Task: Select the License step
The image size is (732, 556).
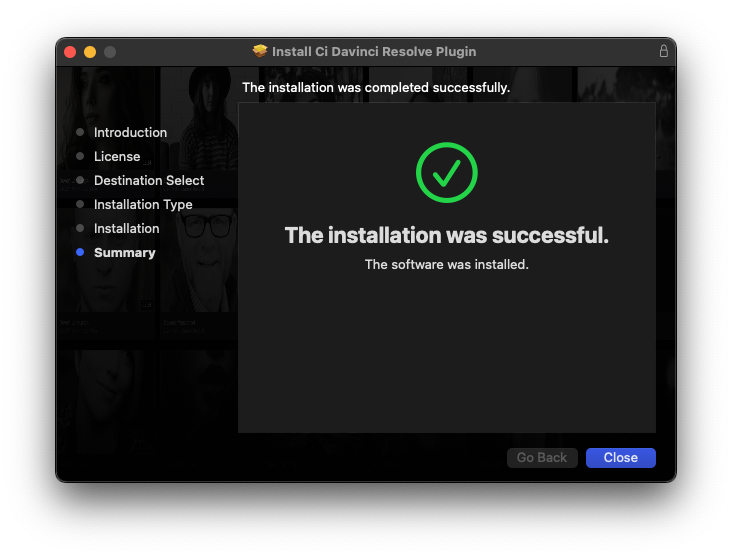Action: click(117, 156)
